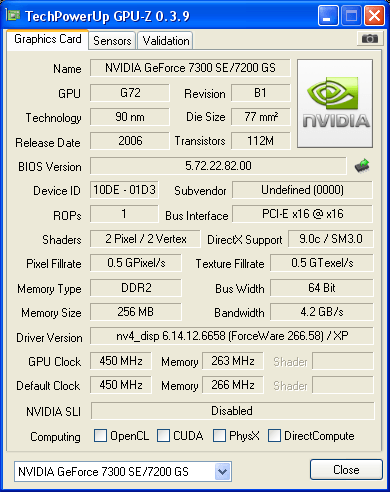Open the Validation tab
This screenshot has width=390, height=492.
tap(166, 41)
